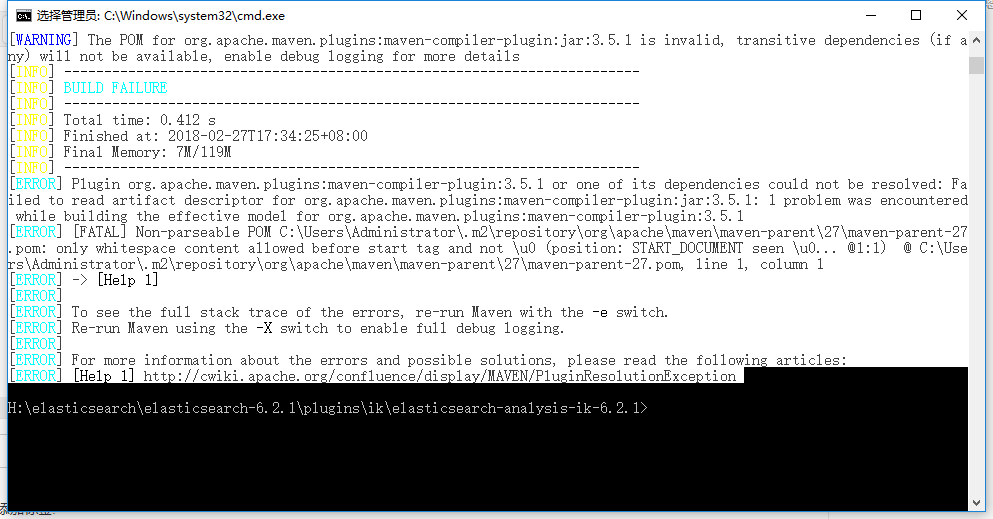Click the scrollbar up arrow
The width and height of the screenshot is (993, 519).
coord(976,41)
